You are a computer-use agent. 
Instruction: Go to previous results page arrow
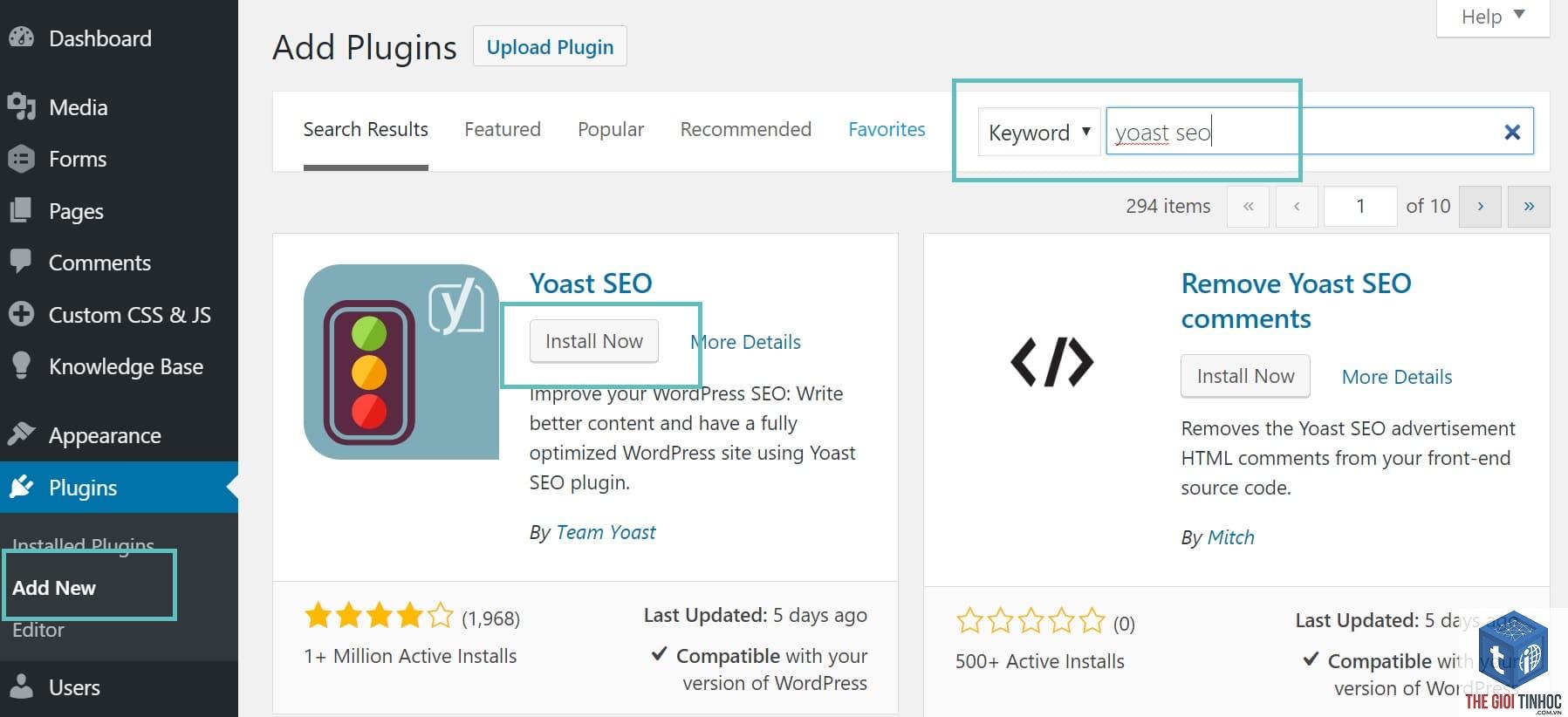(x=1298, y=207)
